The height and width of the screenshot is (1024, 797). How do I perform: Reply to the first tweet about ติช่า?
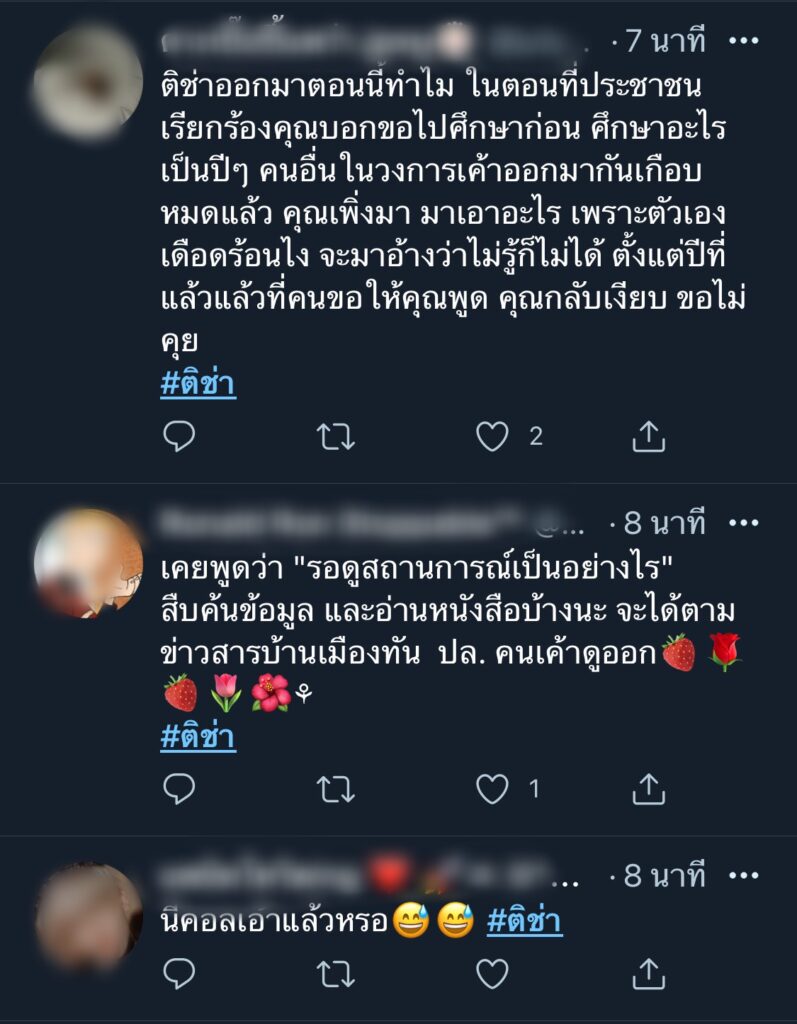[179, 436]
